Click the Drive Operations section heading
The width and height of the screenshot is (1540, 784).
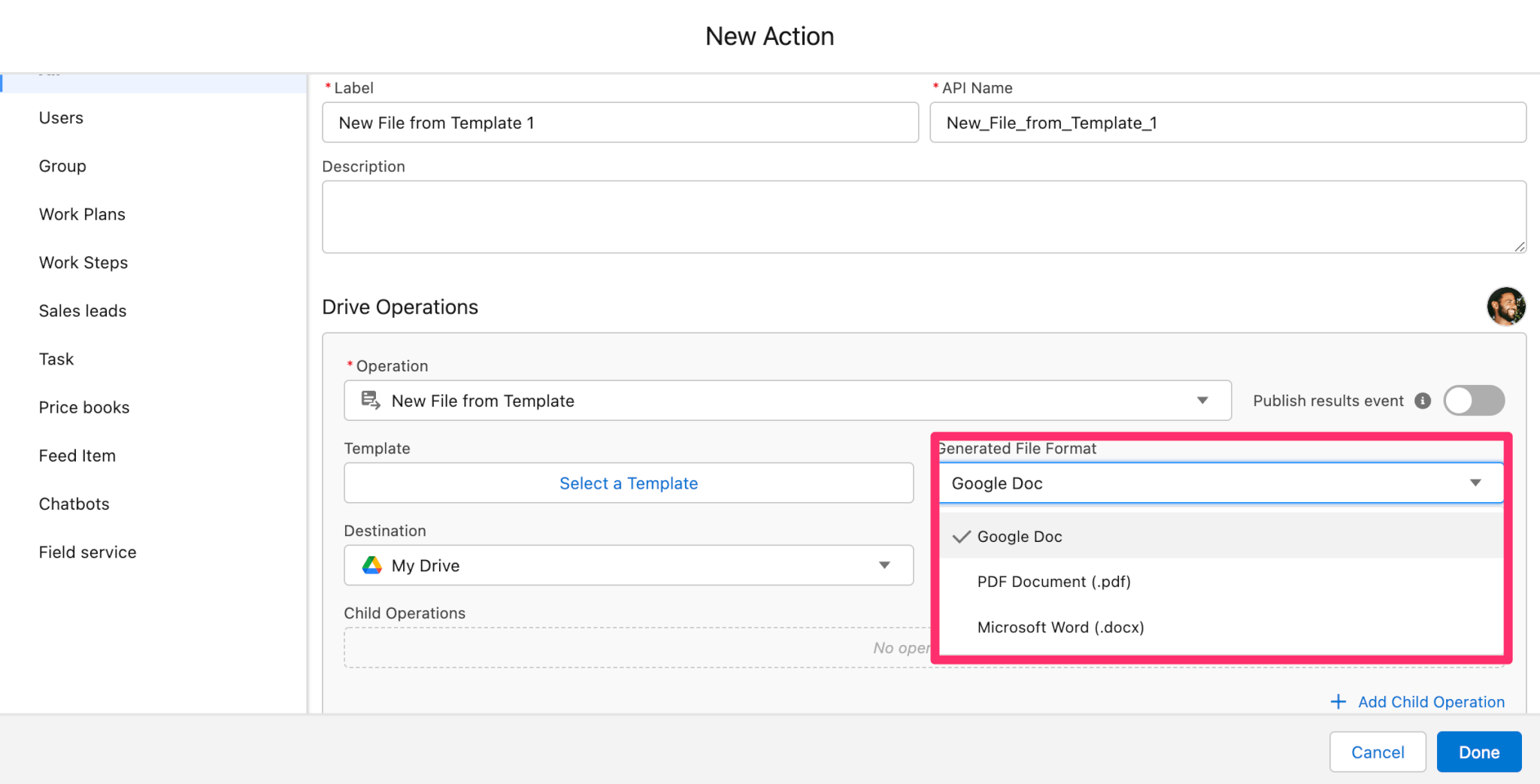coord(400,307)
